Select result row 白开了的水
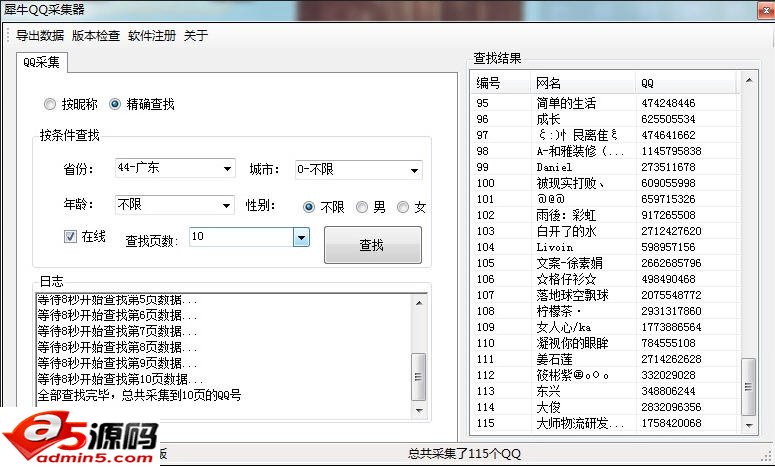This screenshot has height=467, width=775. pyautogui.click(x=605, y=231)
